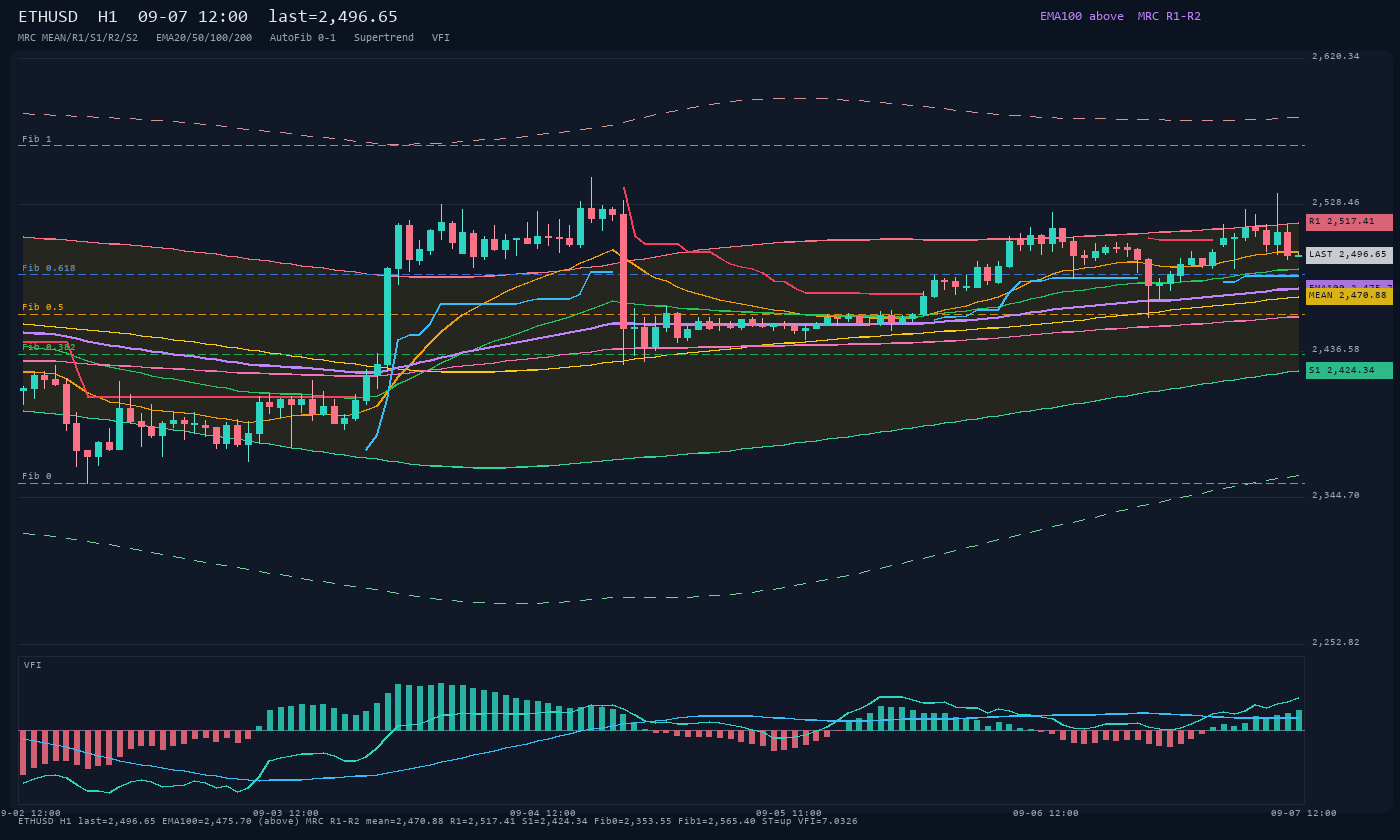
Task: Click the EMA100 above status label
Action: coord(1082,16)
